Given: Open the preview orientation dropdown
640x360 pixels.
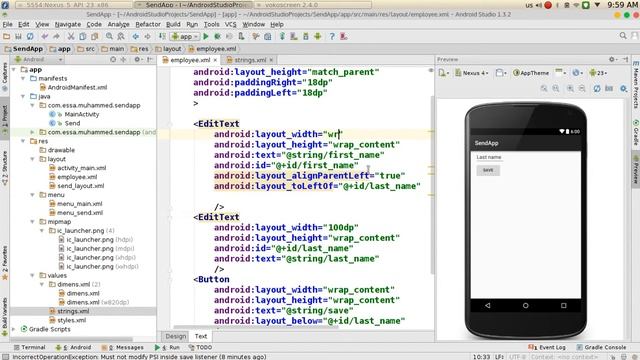Looking at the screenshot, I should 501,73.
